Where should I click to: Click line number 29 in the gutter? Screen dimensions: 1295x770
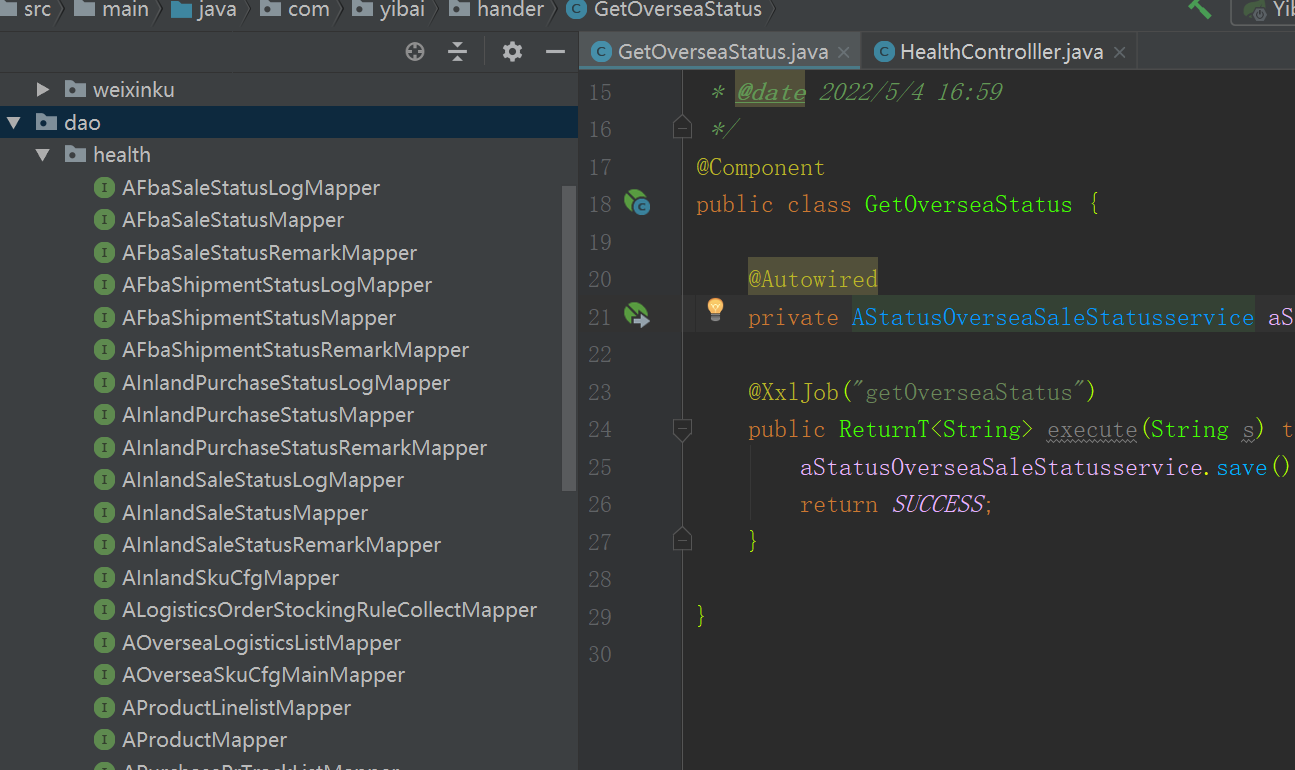point(599,617)
